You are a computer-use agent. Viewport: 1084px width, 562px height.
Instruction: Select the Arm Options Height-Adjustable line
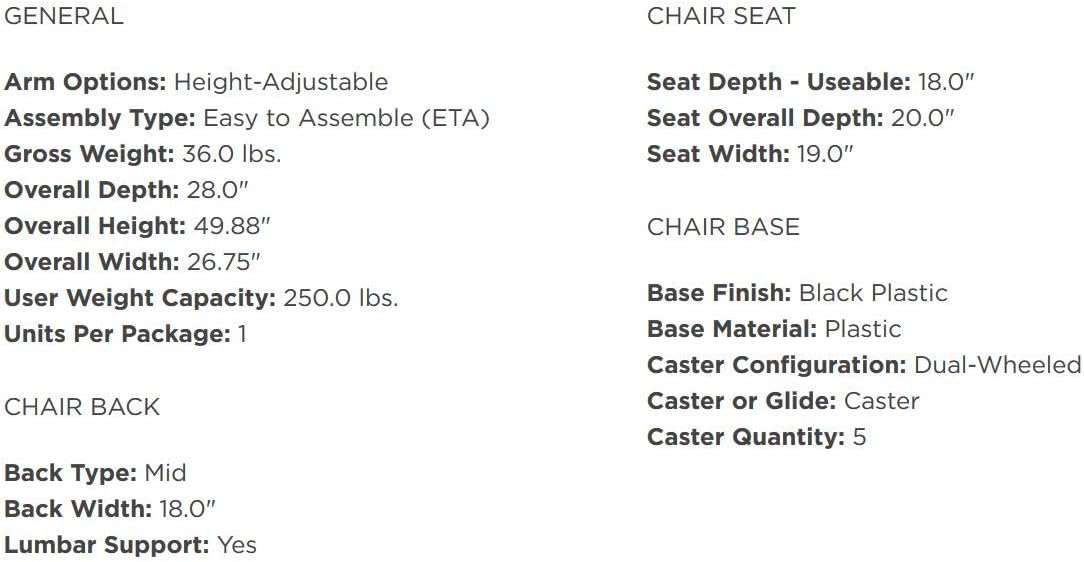coord(196,82)
